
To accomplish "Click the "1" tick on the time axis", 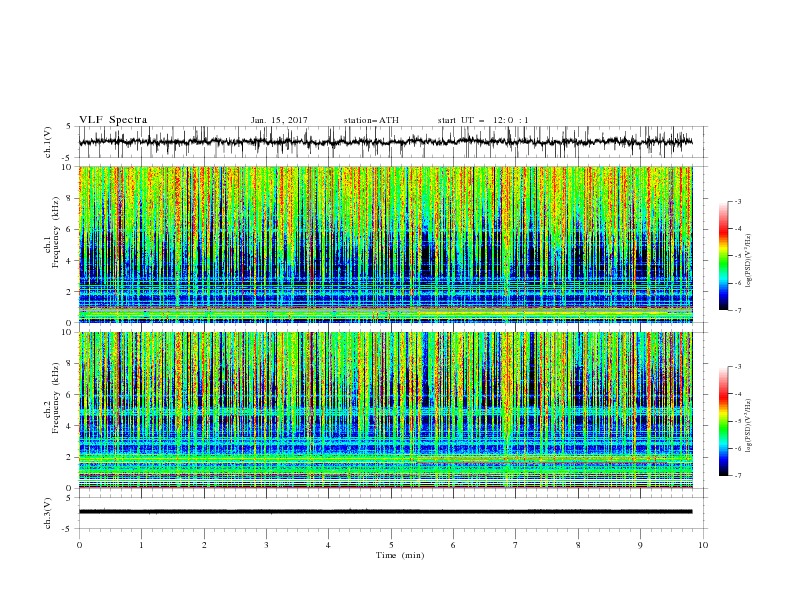I will [142, 545].
